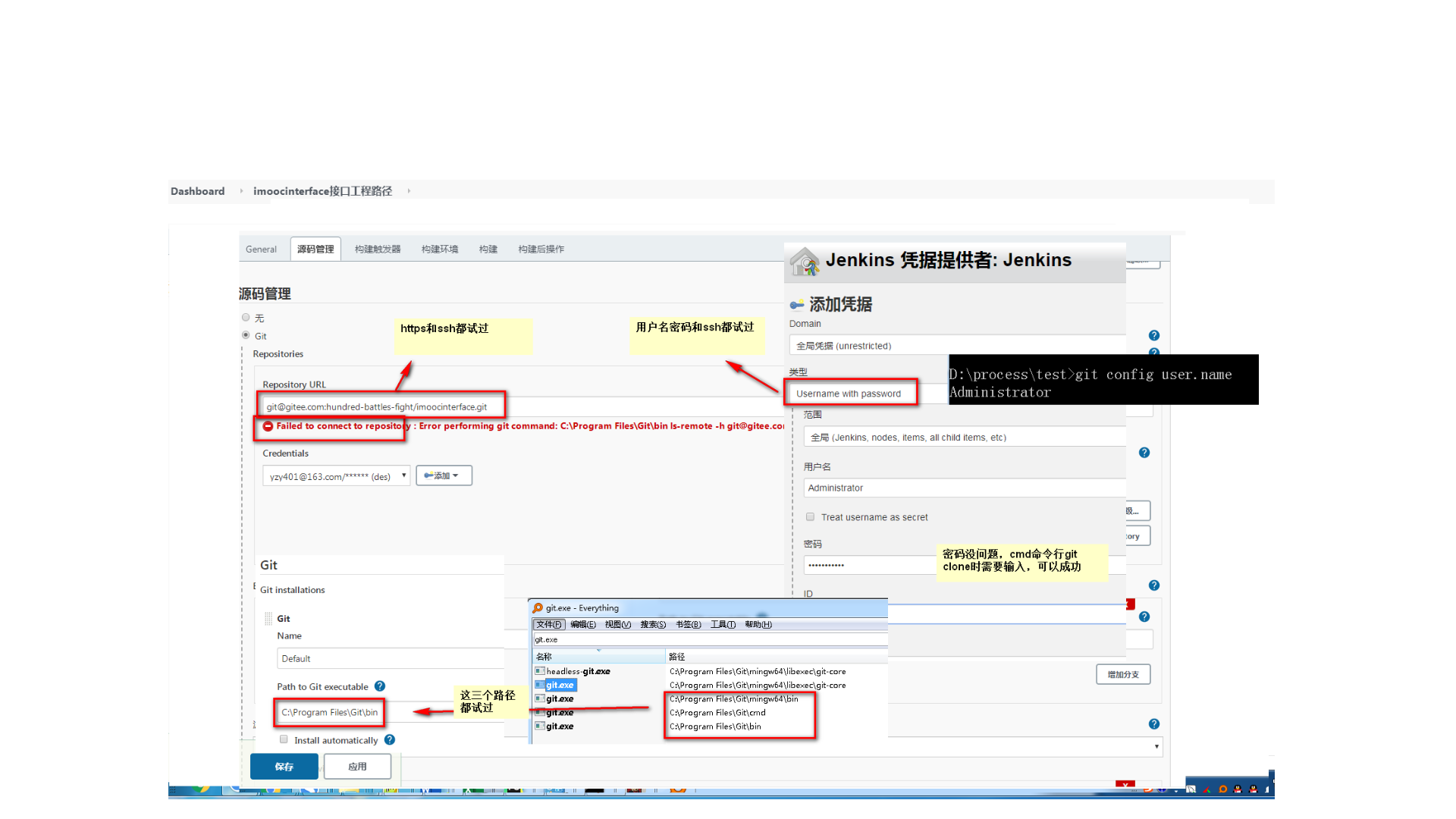Click red error icon before Failed to connect
The height and width of the screenshot is (819, 1456).
pos(268,426)
